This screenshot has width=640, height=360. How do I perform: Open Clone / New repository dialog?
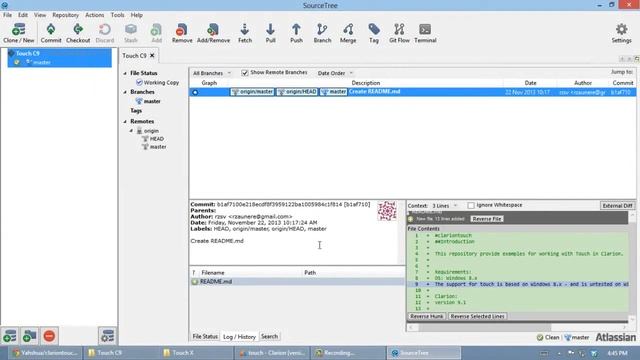pos(18,33)
